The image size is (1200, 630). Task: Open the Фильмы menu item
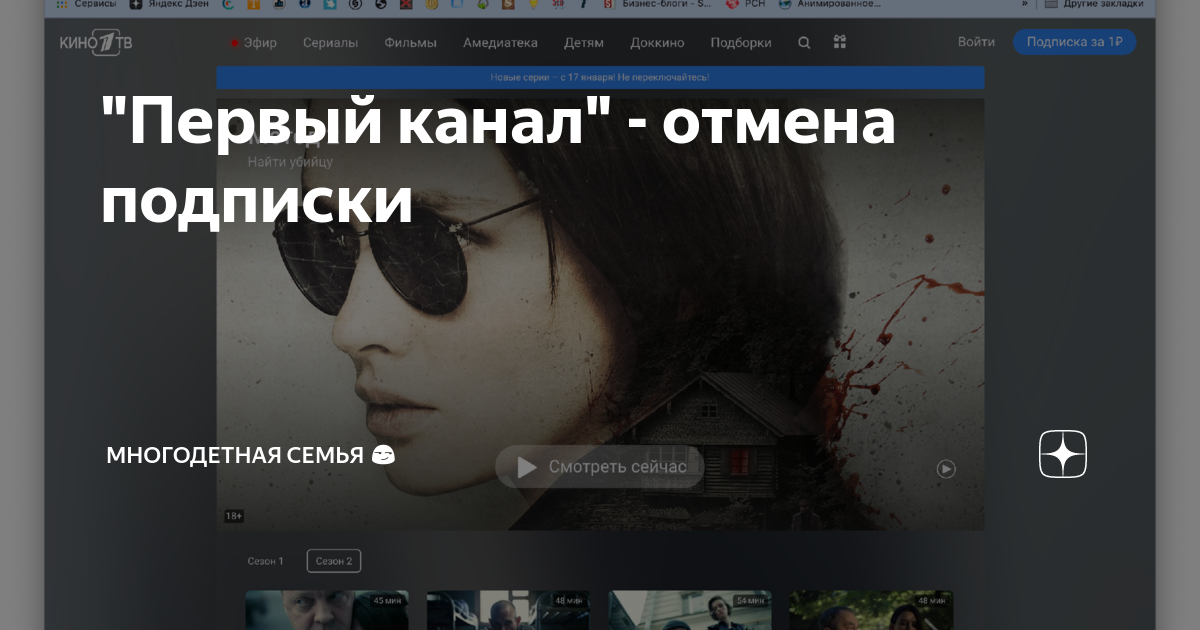[410, 43]
